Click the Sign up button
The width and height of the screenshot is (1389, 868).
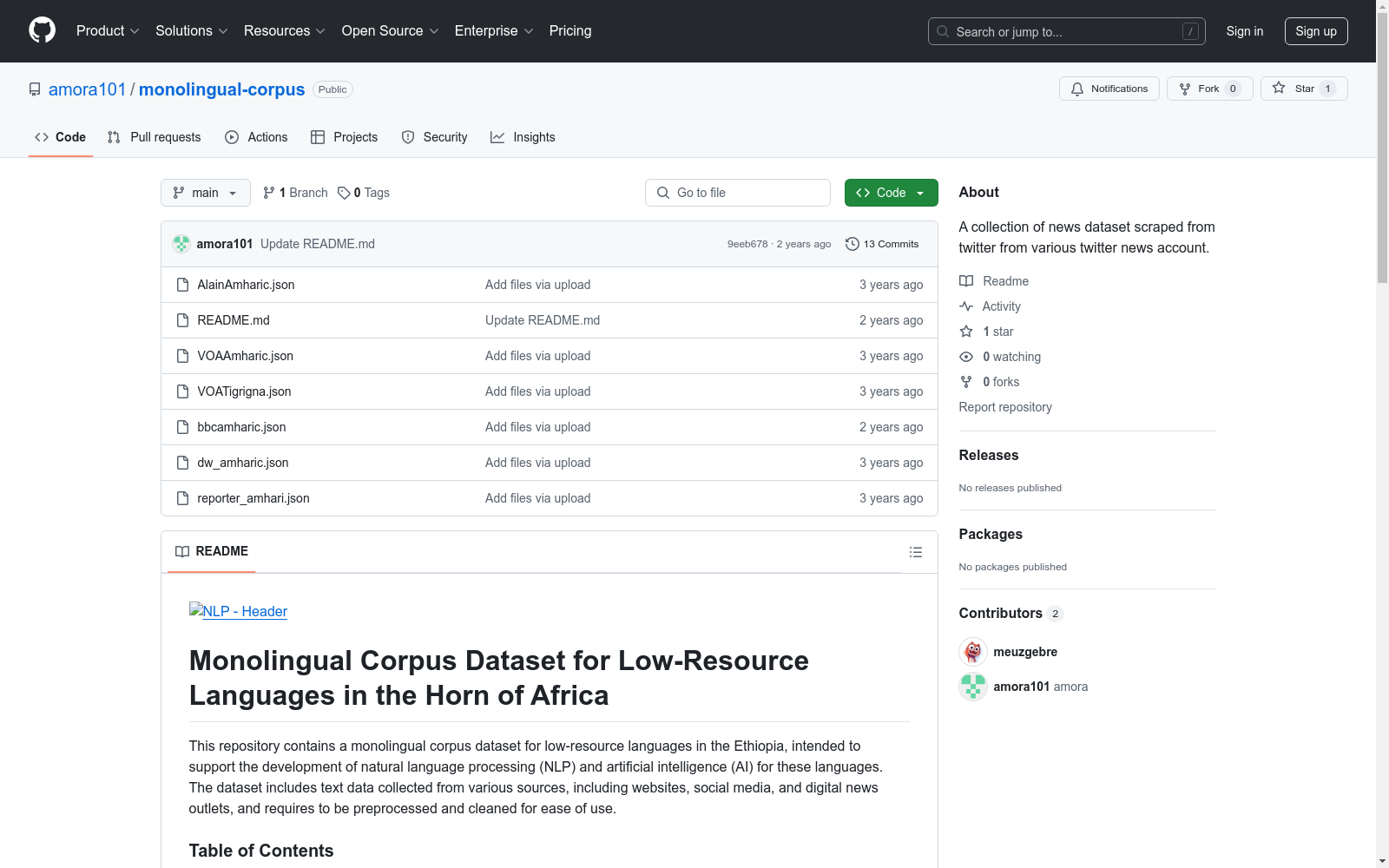(x=1316, y=31)
